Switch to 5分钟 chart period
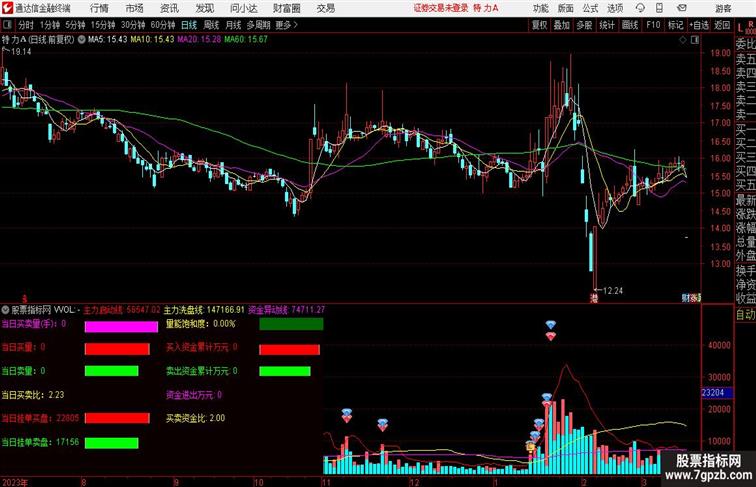Image resolution: width=756 pixels, height=487 pixels. tap(75, 25)
